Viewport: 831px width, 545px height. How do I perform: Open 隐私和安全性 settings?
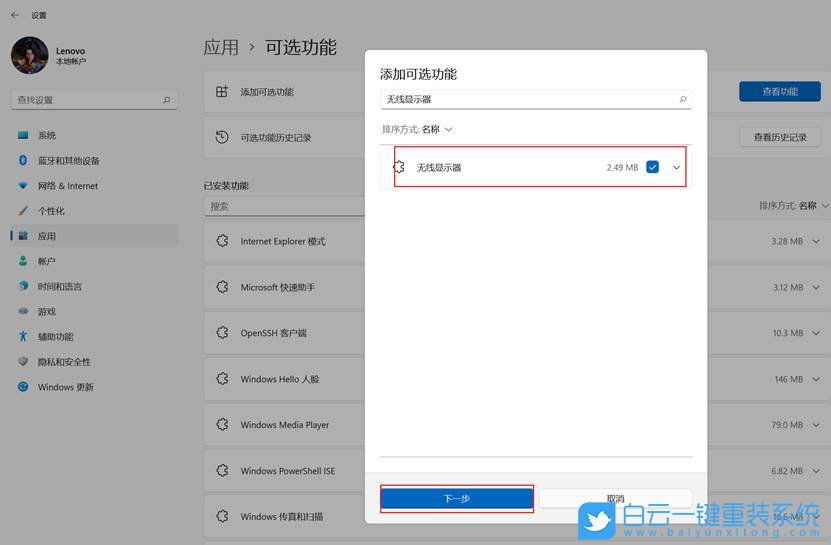pyautogui.click(x=94, y=362)
